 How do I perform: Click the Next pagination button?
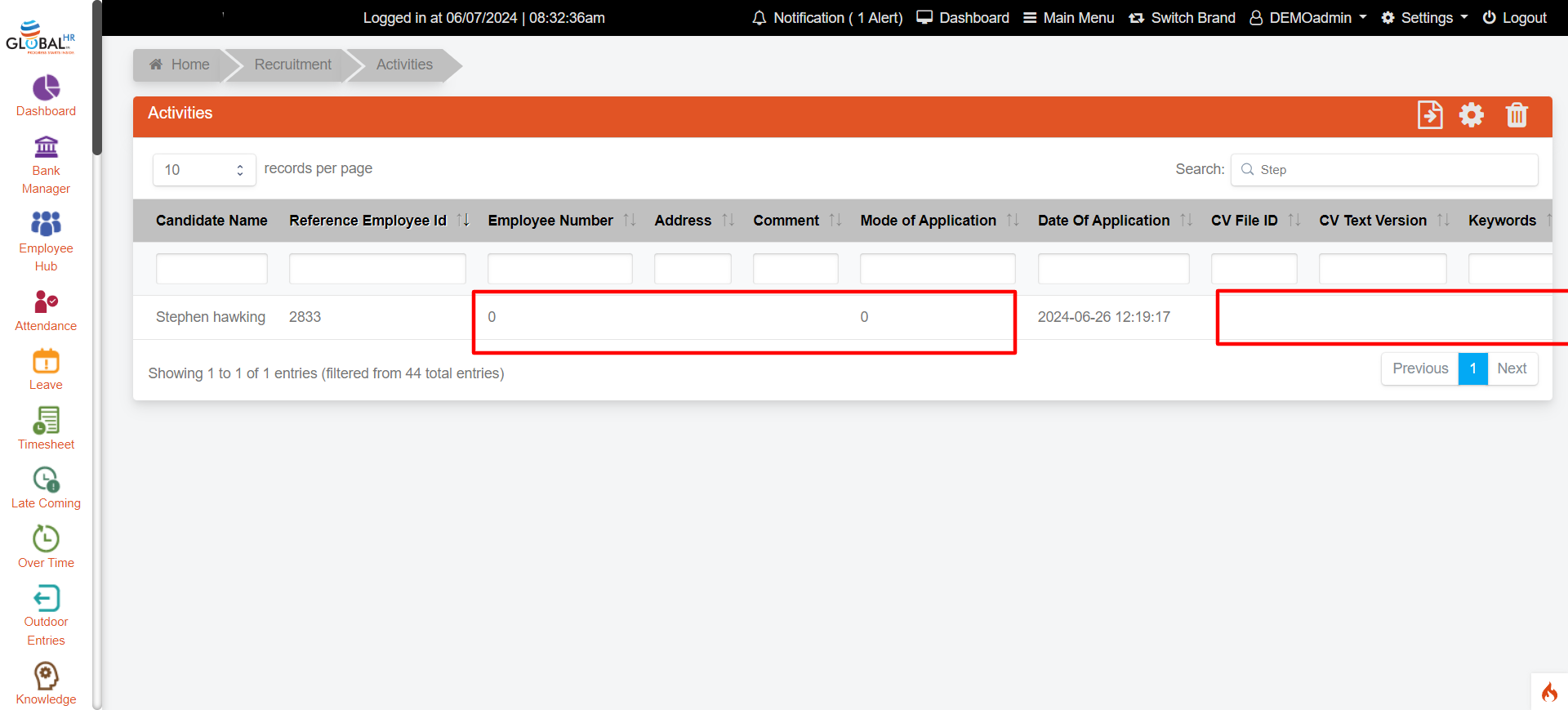coord(1512,368)
